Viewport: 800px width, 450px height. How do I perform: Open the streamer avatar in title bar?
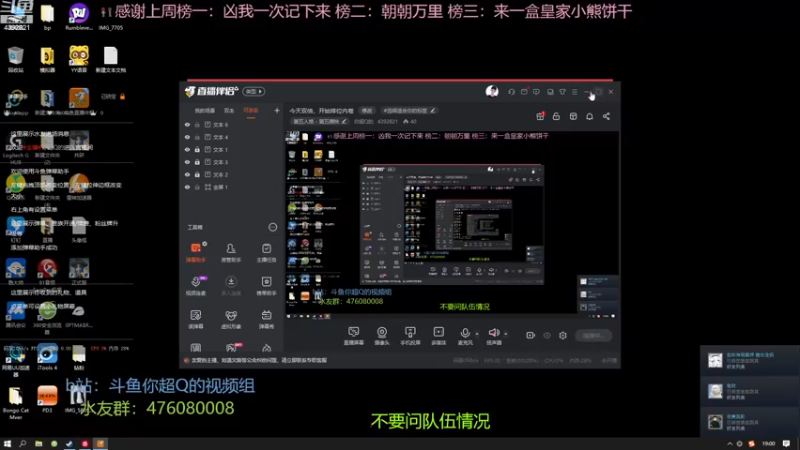(492, 91)
